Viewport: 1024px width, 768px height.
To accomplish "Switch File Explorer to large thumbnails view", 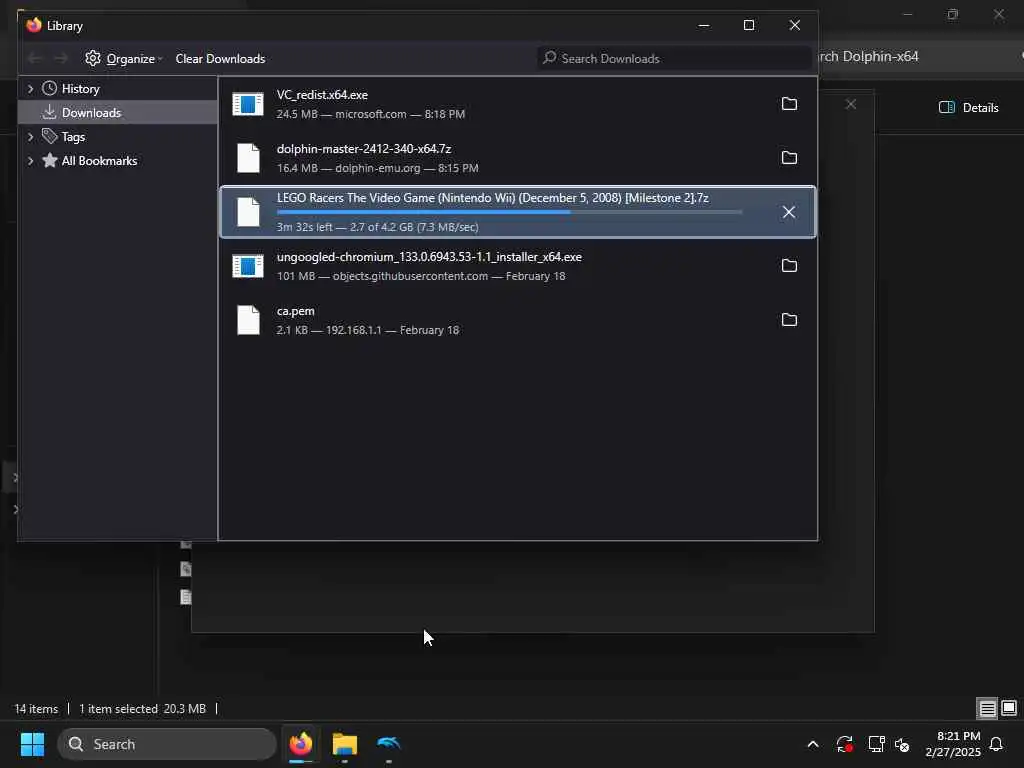I will click(1009, 708).
